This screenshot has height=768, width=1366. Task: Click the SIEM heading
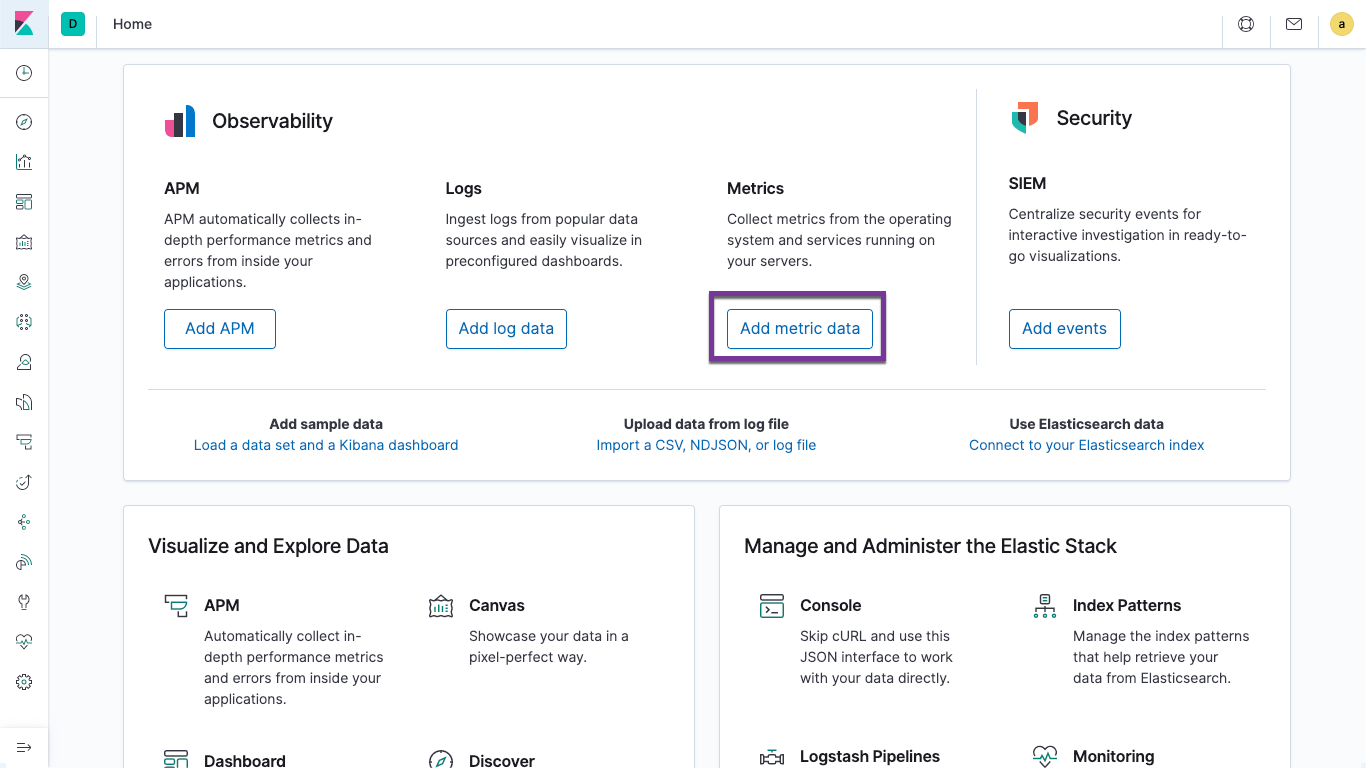tap(1027, 183)
